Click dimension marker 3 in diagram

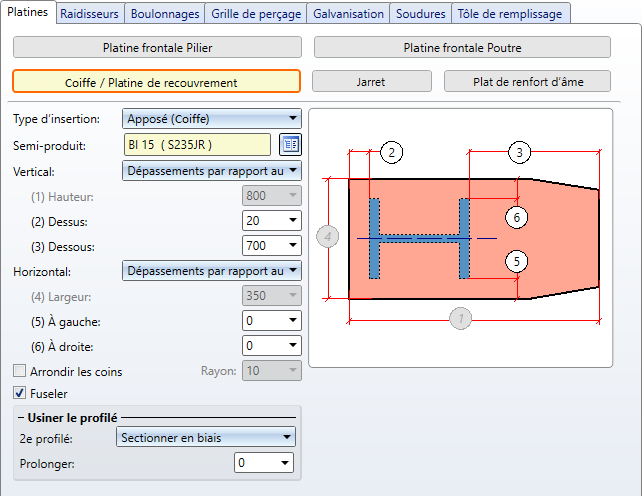coord(518,152)
